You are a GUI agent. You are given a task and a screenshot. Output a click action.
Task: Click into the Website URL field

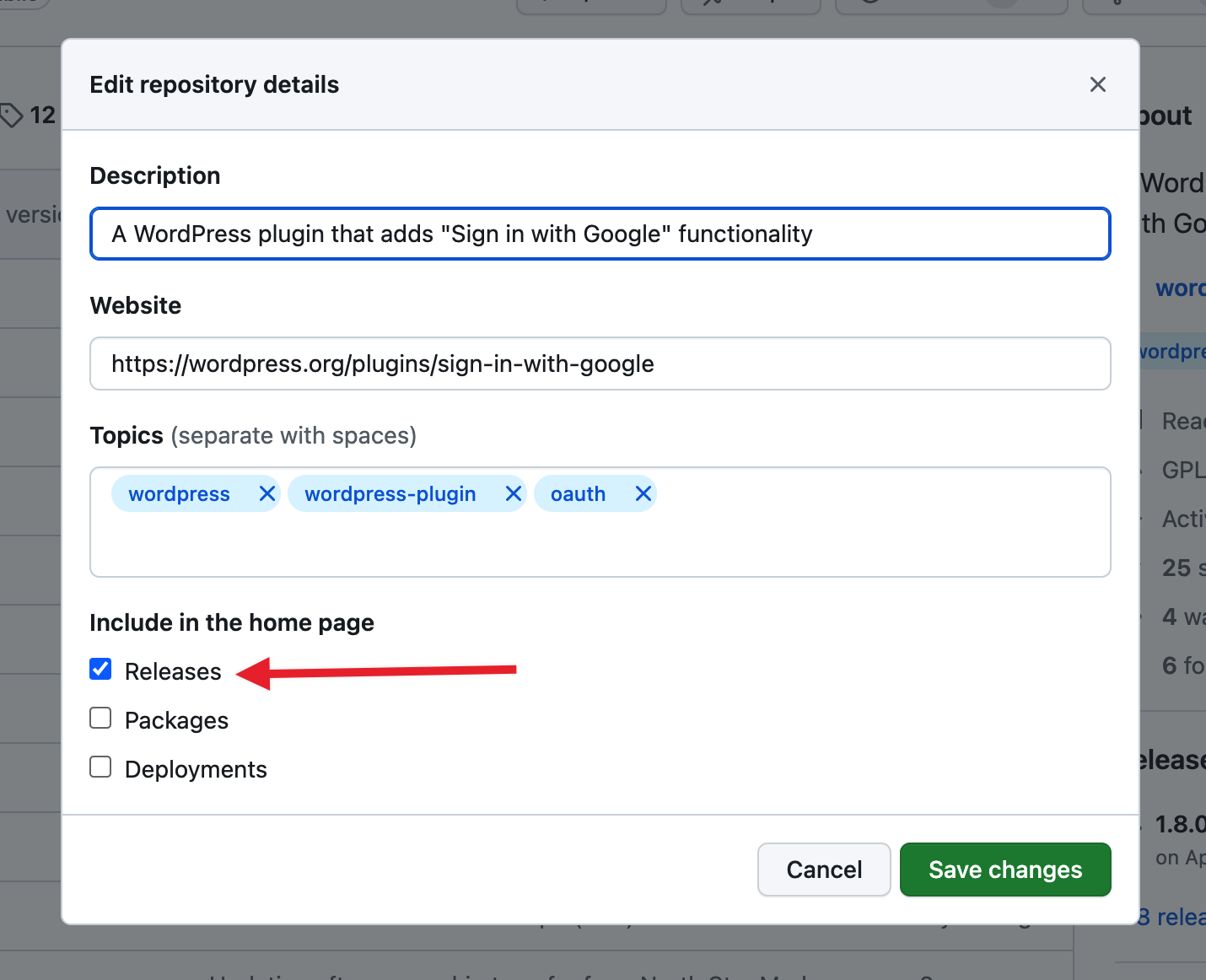click(x=600, y=363)
